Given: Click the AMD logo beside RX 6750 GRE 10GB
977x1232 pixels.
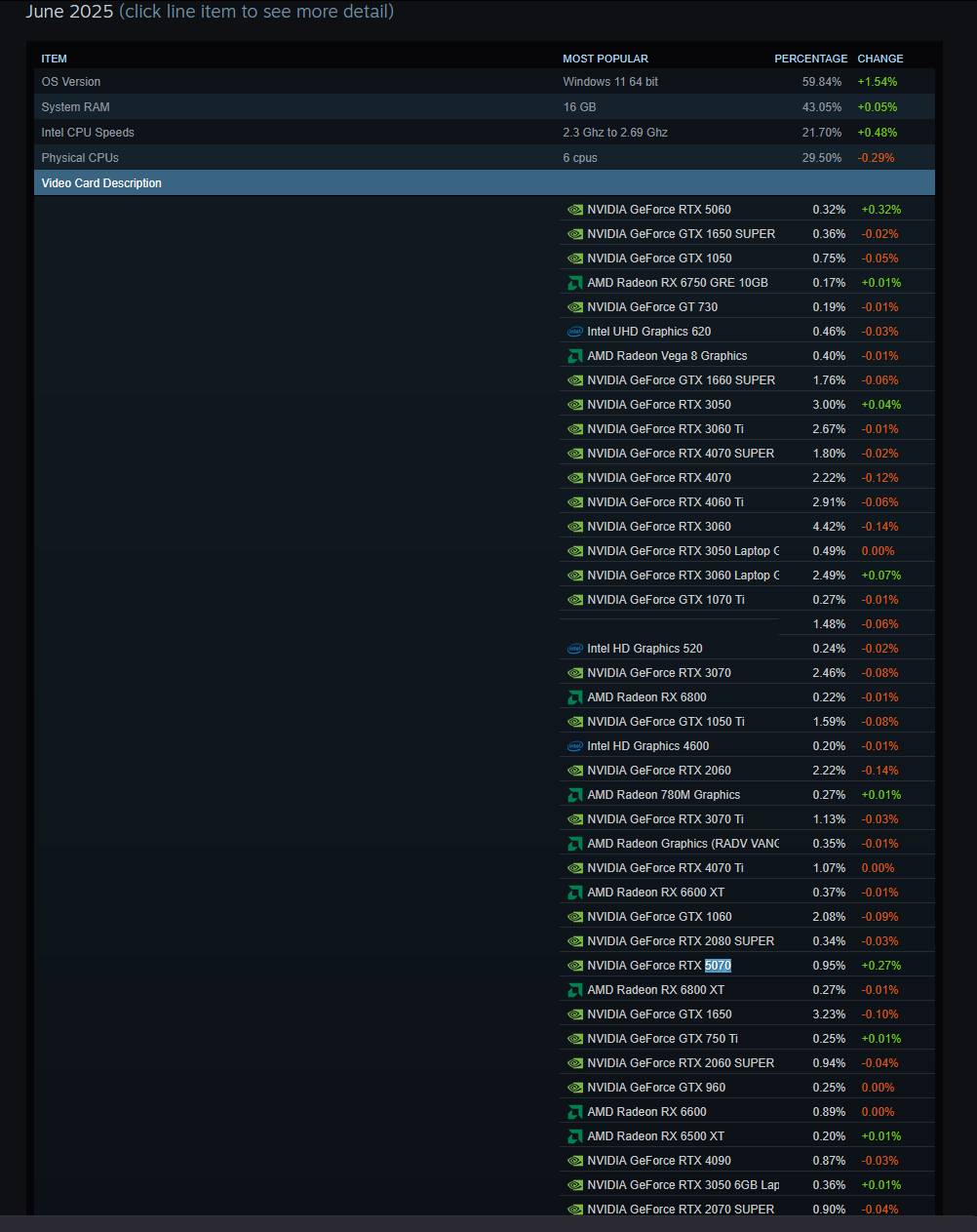Looking at the screenshot, I should (x=575, y=283).
